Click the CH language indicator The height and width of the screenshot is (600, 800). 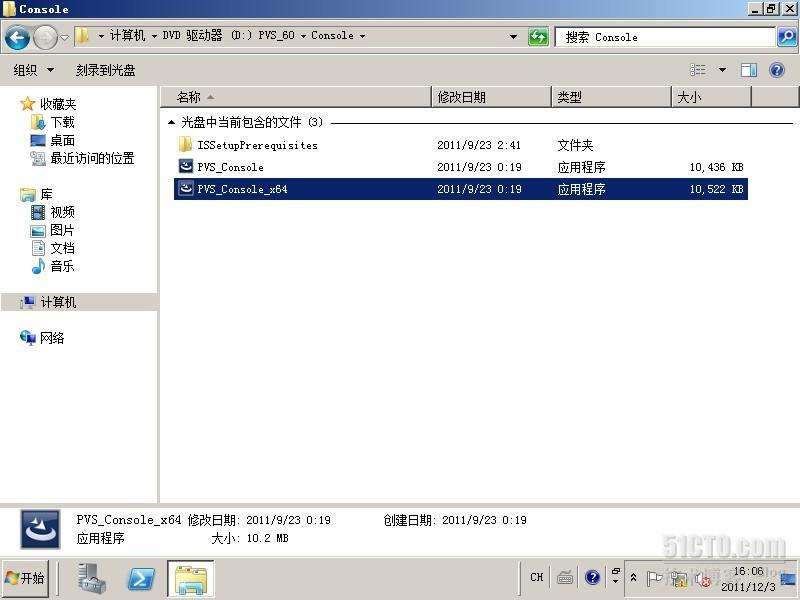[537, 577]
